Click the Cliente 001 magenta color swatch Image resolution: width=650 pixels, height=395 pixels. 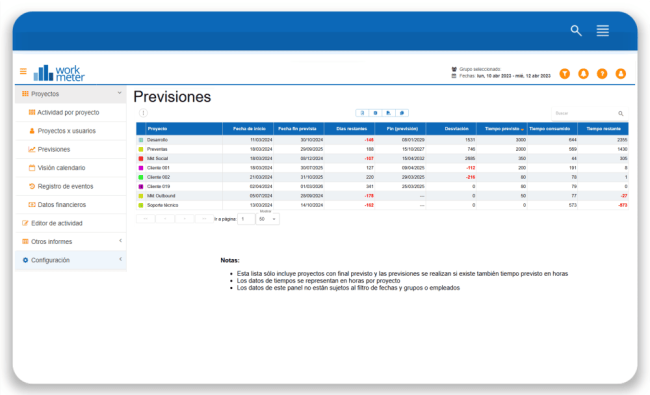pos(141,168)
